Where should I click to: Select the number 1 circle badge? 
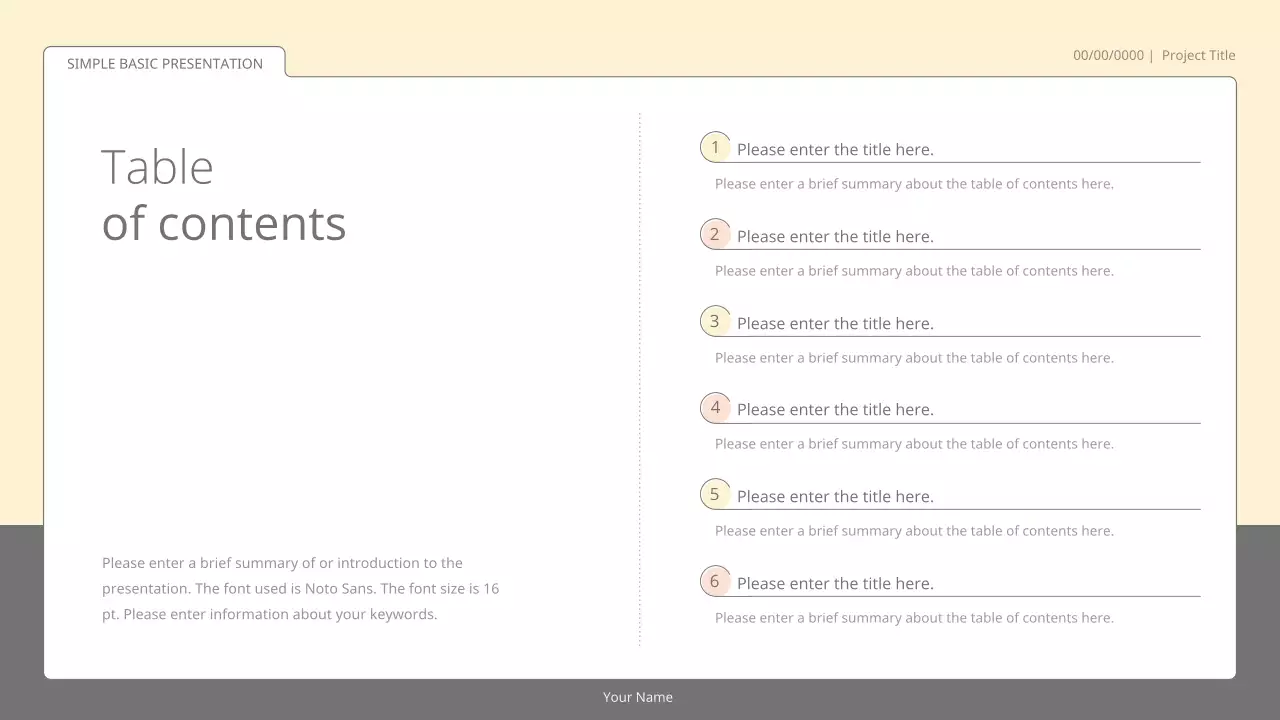pos(715,146)
